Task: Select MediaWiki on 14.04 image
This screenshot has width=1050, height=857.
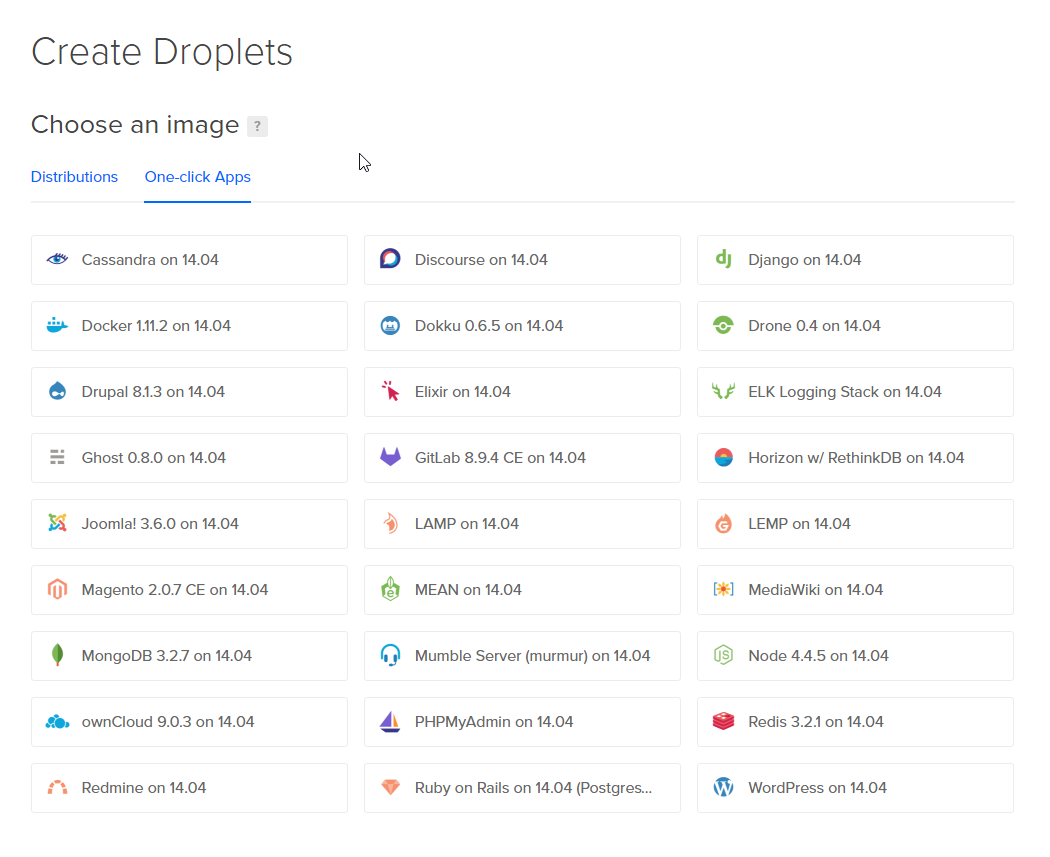Action: point(855,590)
